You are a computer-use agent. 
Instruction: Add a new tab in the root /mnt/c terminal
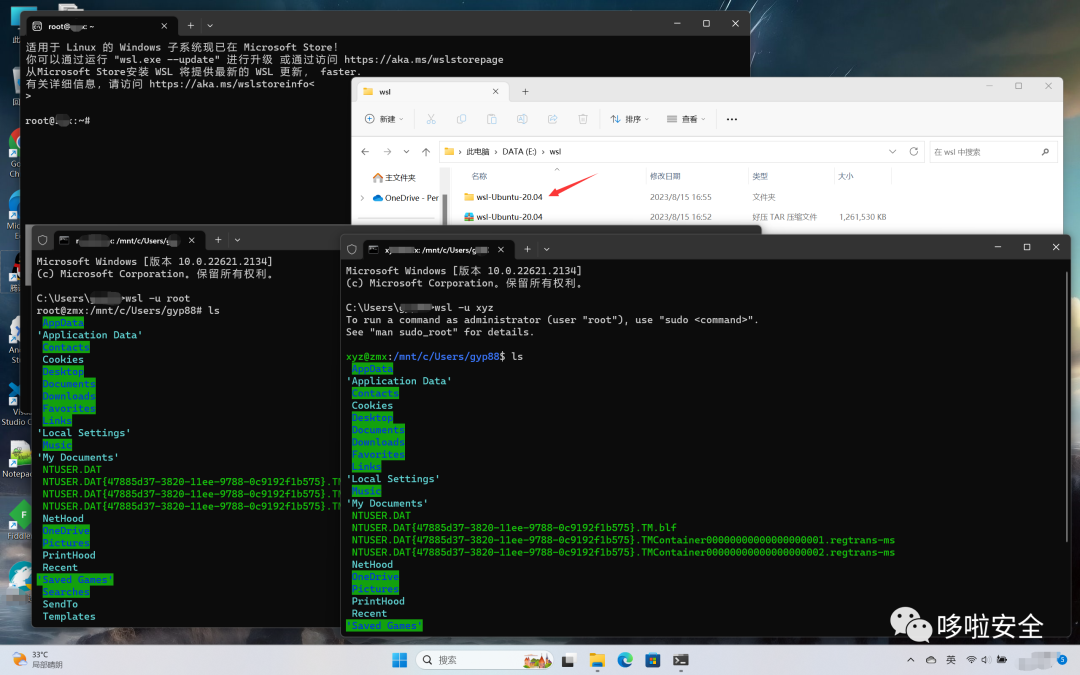coord(218,240)
